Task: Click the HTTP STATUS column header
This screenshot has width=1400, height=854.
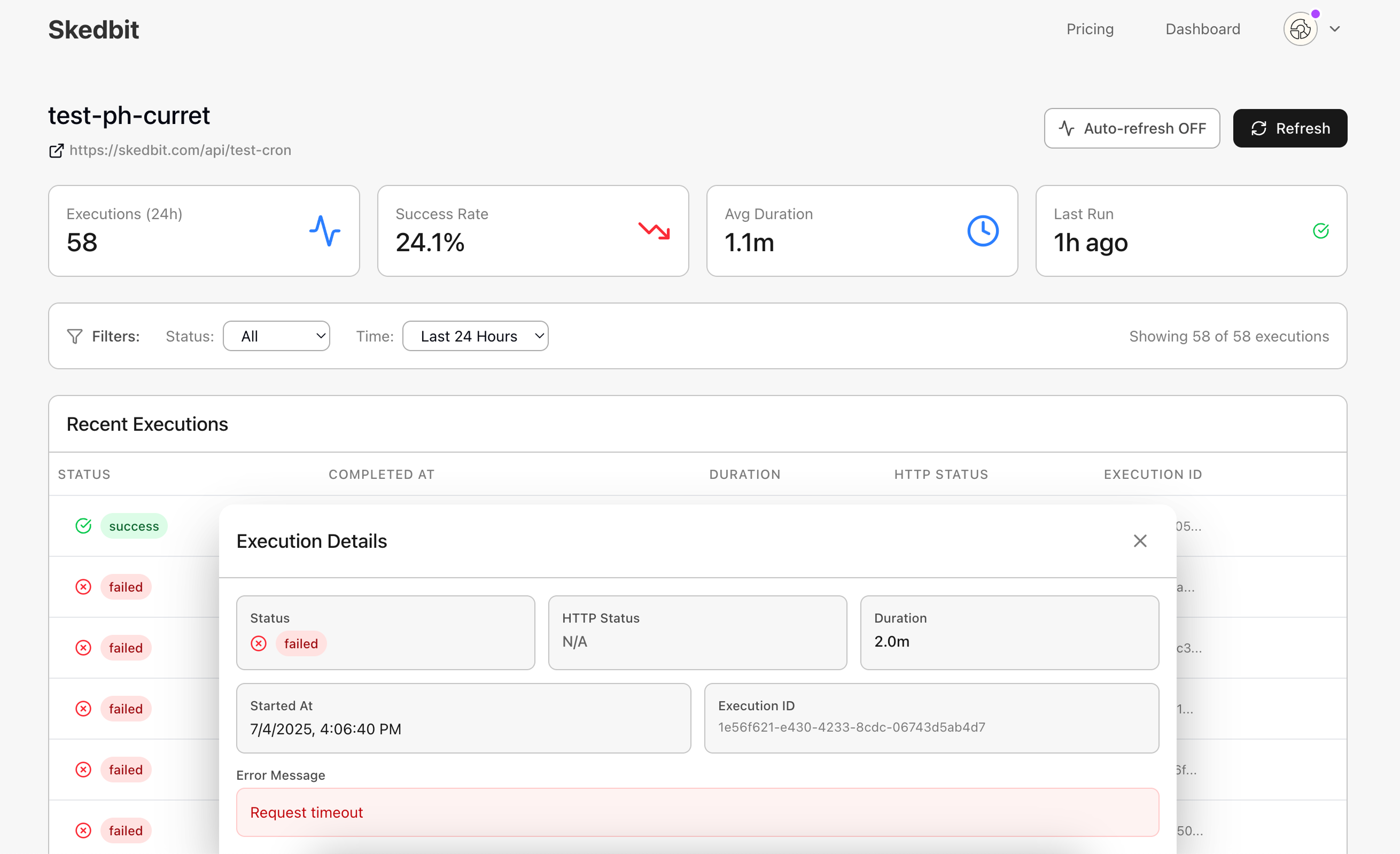Action: pos(941,475)
